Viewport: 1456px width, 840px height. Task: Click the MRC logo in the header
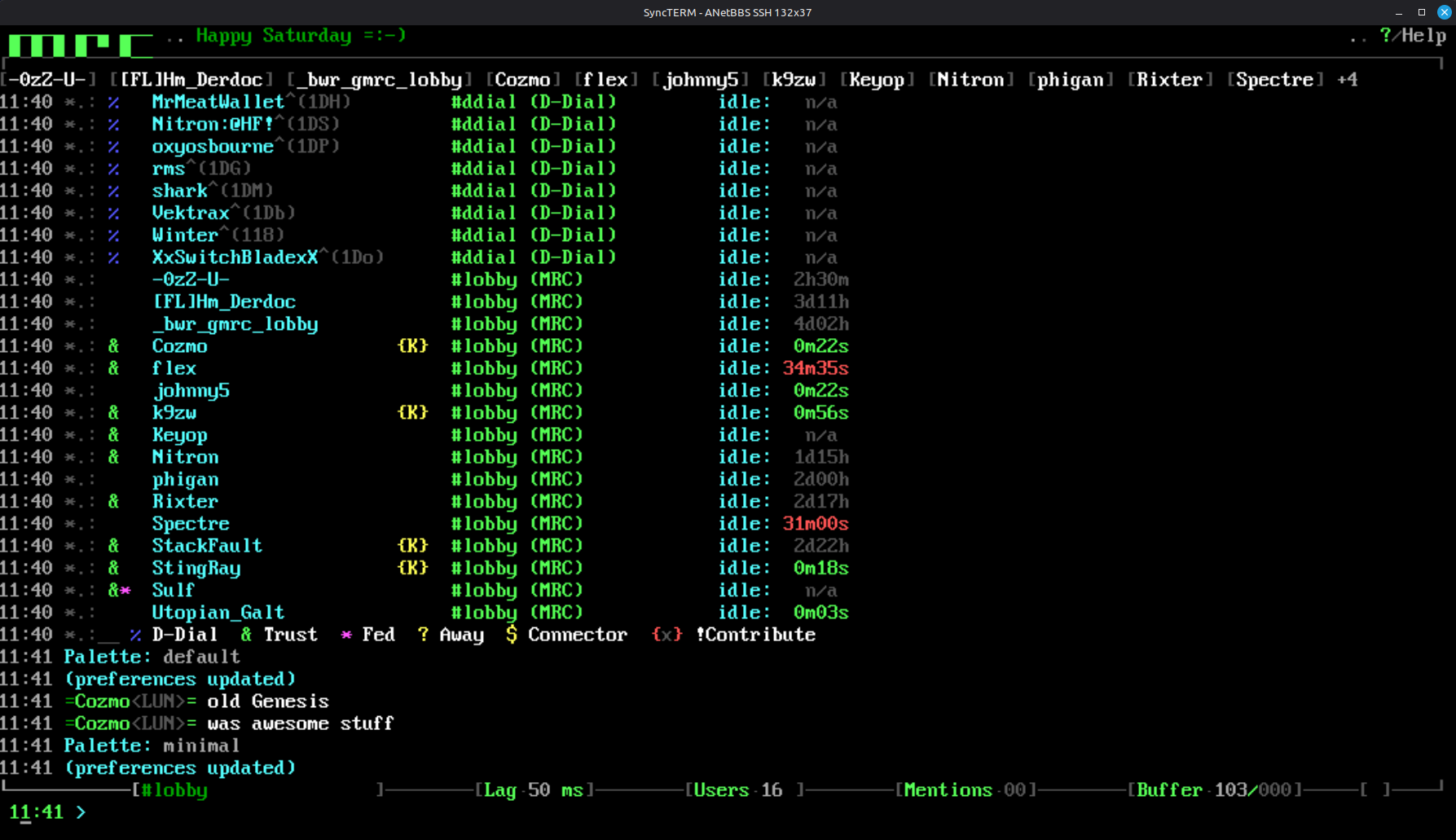(x=79, y=45)
